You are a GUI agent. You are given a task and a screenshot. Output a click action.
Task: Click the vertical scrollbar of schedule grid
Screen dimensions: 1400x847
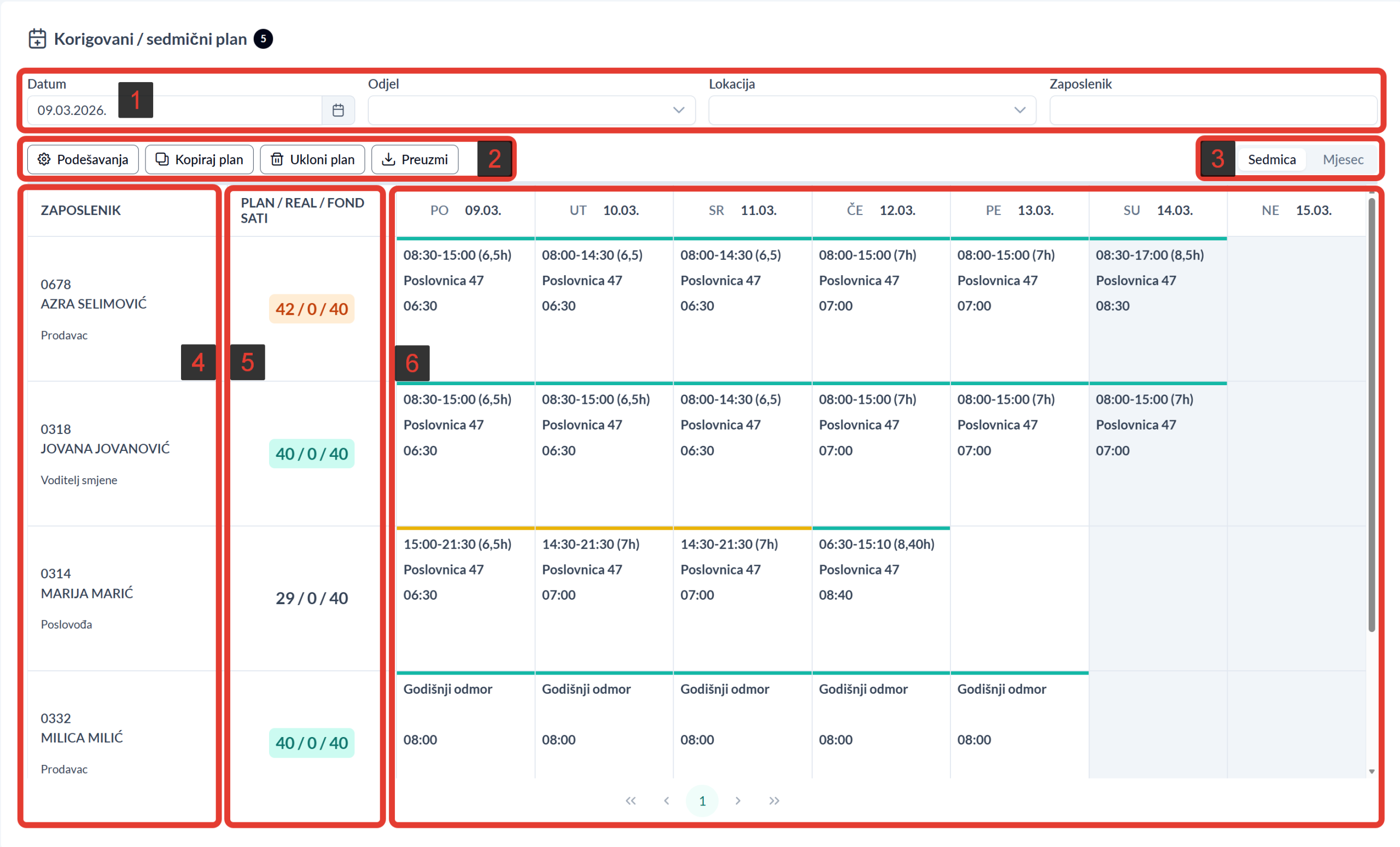[1371, 415]
